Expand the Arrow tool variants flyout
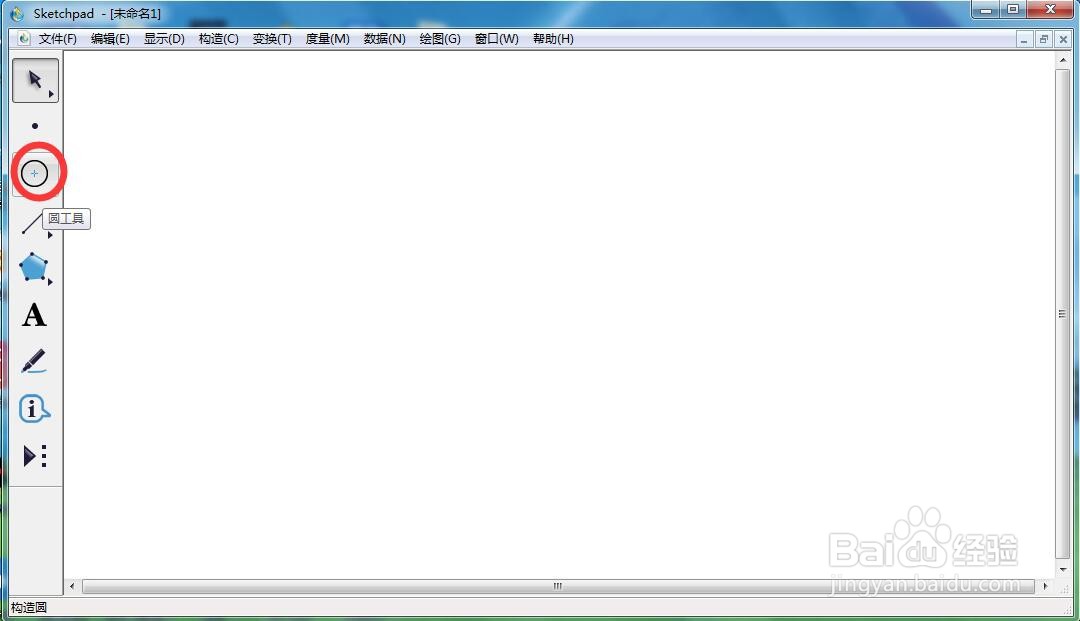Image resolution: width=1080 pixels, height=621 pixels. coord(51,94)
